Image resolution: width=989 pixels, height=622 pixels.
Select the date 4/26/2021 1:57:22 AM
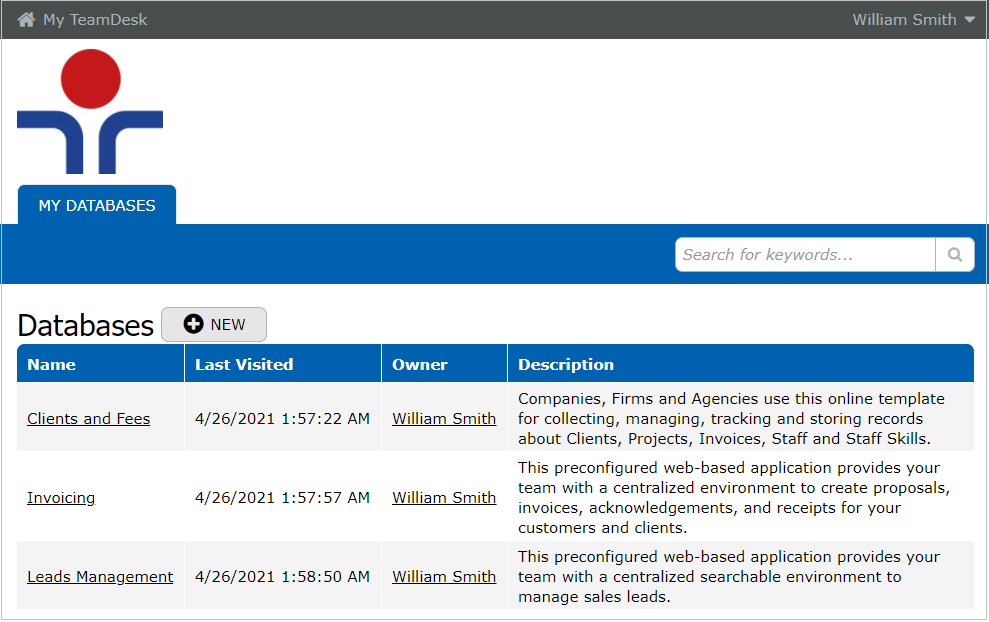283,419
